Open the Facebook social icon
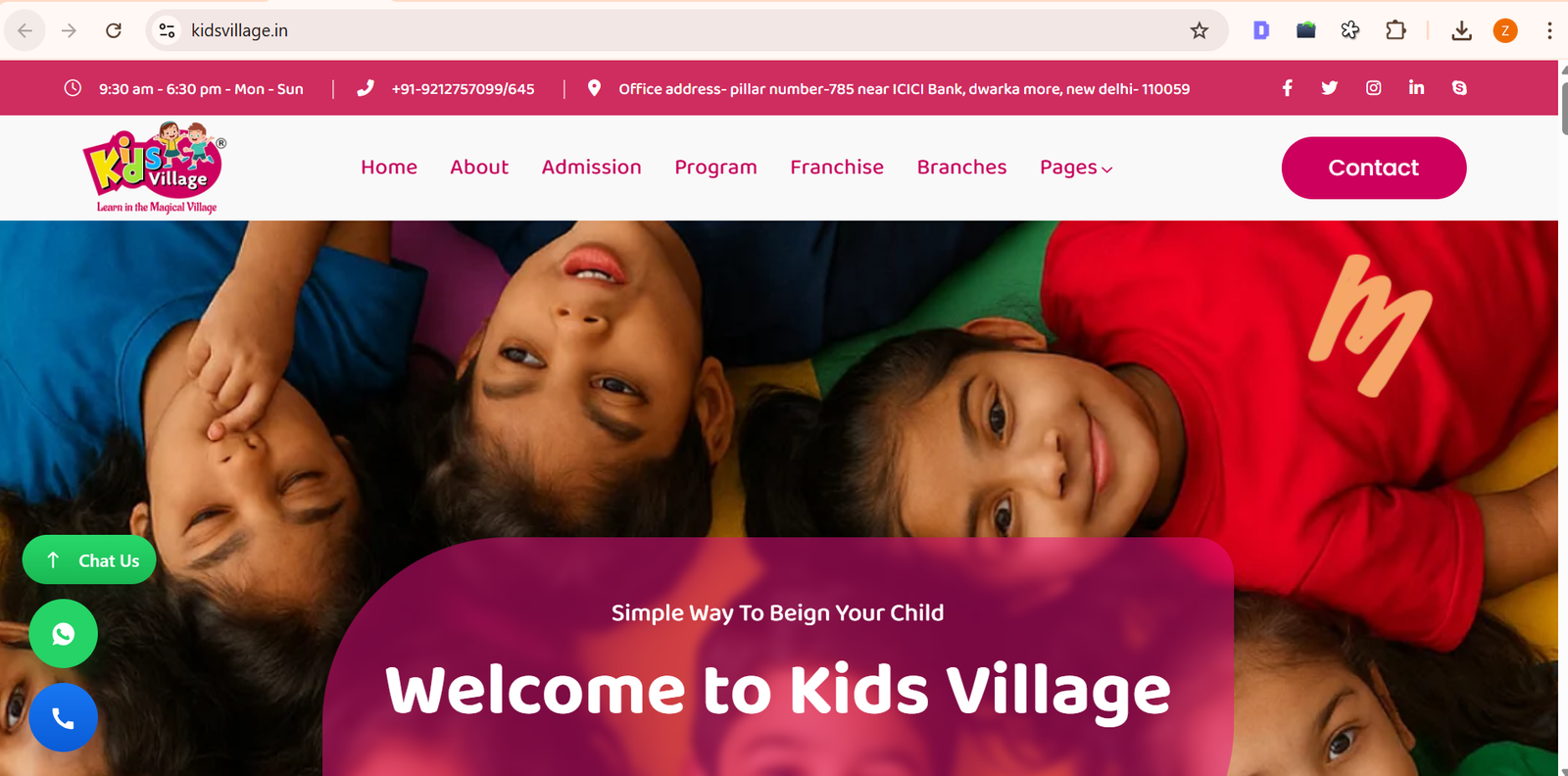 [x=1287, y=88]
